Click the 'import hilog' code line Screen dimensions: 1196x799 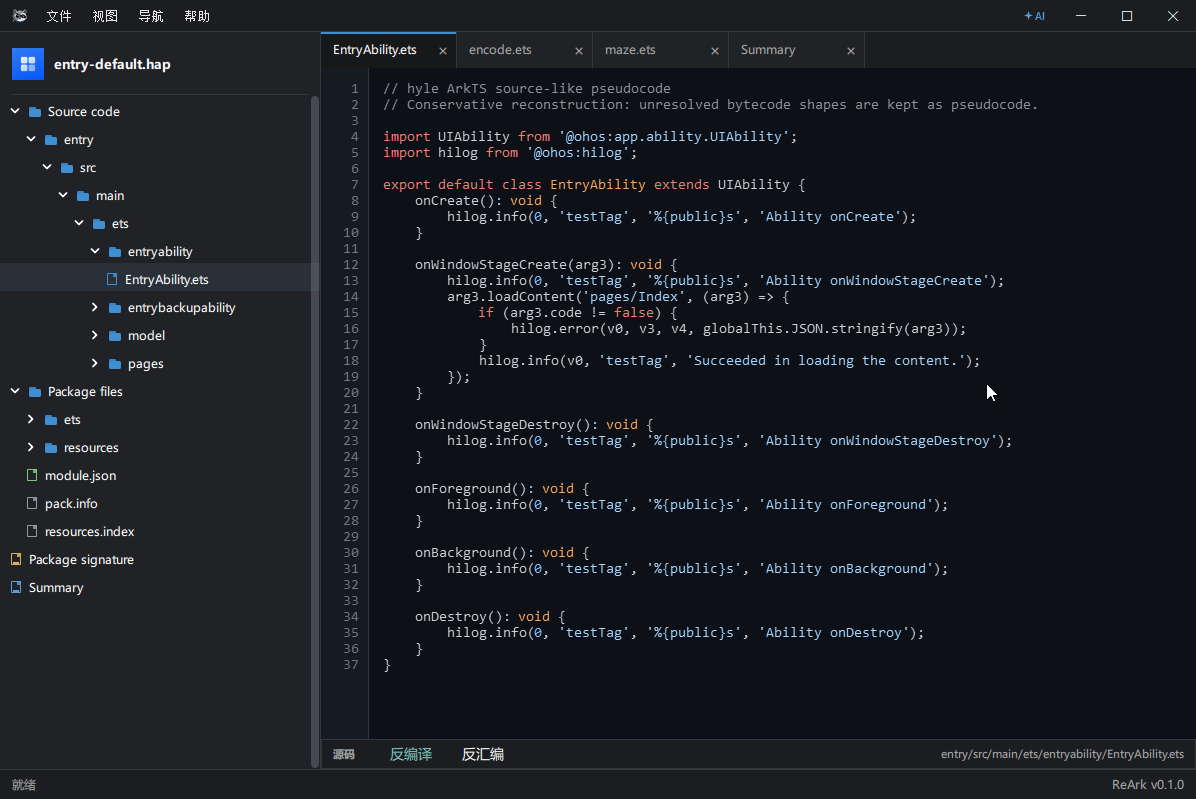[x=510, y=152]
